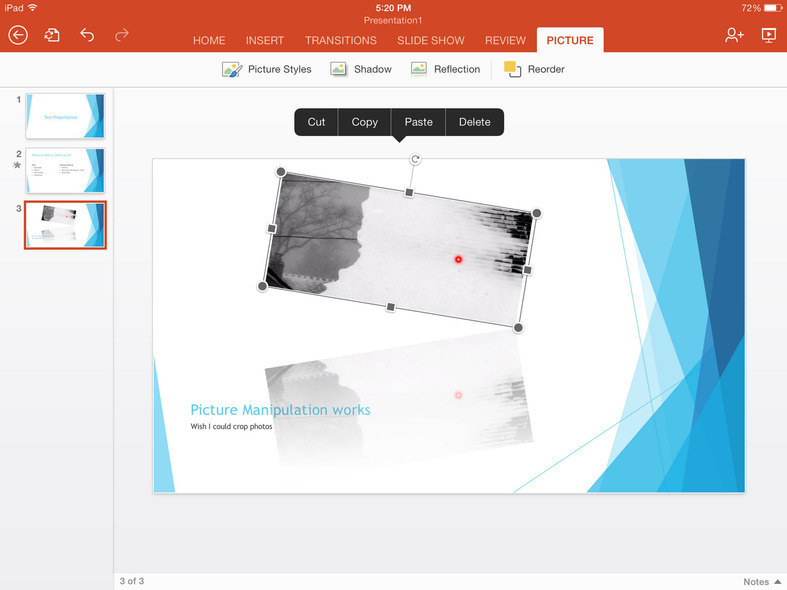
Task: Select Copy in the popup menu
Action: pyautogui.click(x=365, y=122)
